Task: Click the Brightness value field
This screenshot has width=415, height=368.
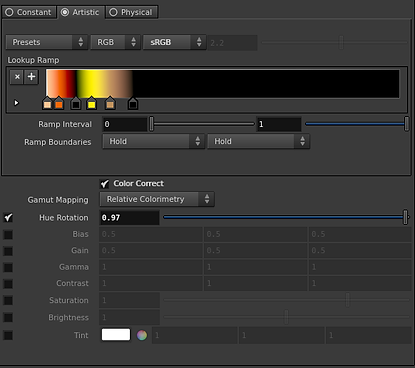Action: coord(129,317)
